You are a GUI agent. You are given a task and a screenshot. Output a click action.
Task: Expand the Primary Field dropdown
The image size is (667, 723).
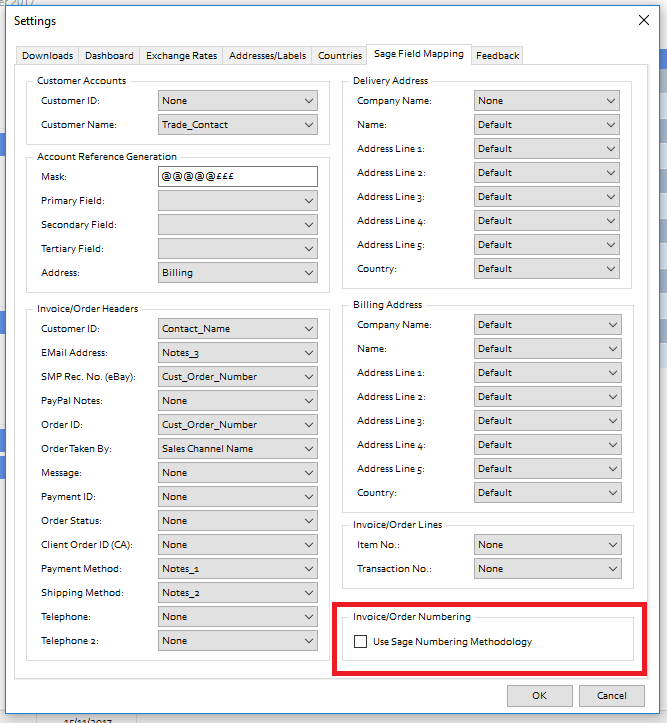pos(238,201)
